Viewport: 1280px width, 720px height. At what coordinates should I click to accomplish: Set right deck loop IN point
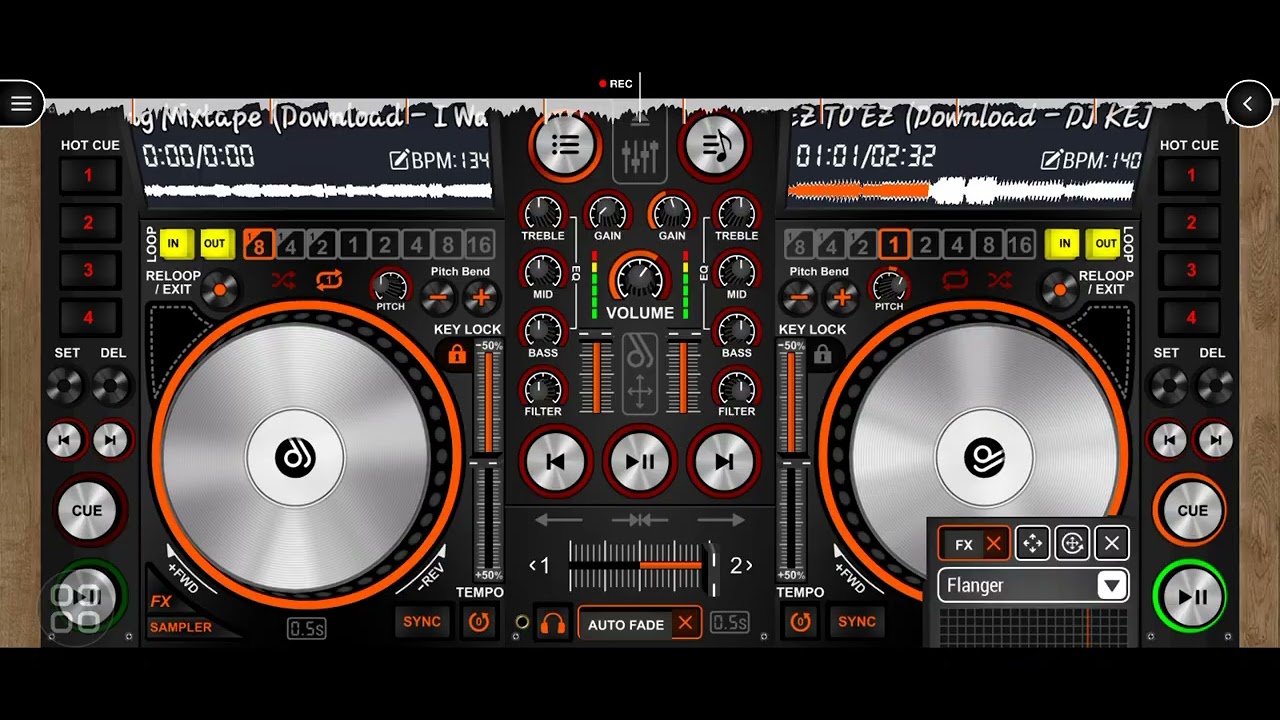pyautogui.click(x=1064, y=244)
